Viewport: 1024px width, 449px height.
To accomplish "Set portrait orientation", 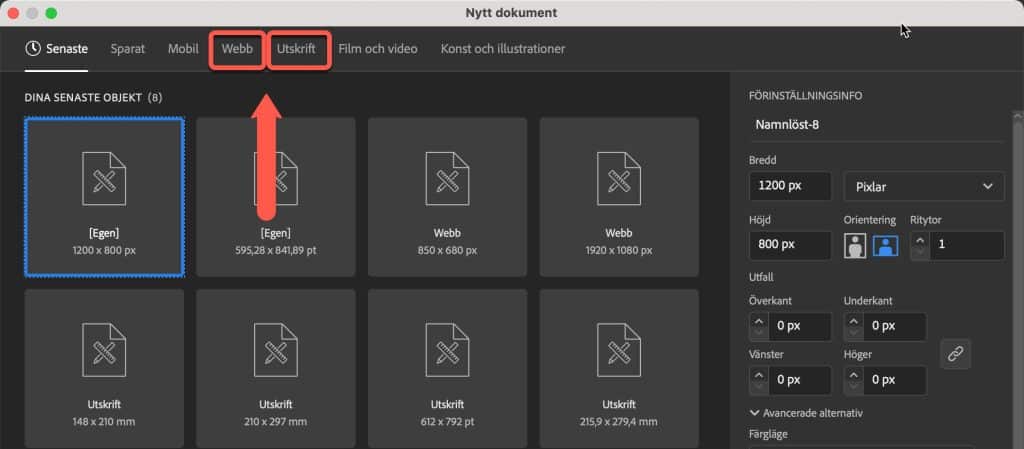I will tap(855, 246).
